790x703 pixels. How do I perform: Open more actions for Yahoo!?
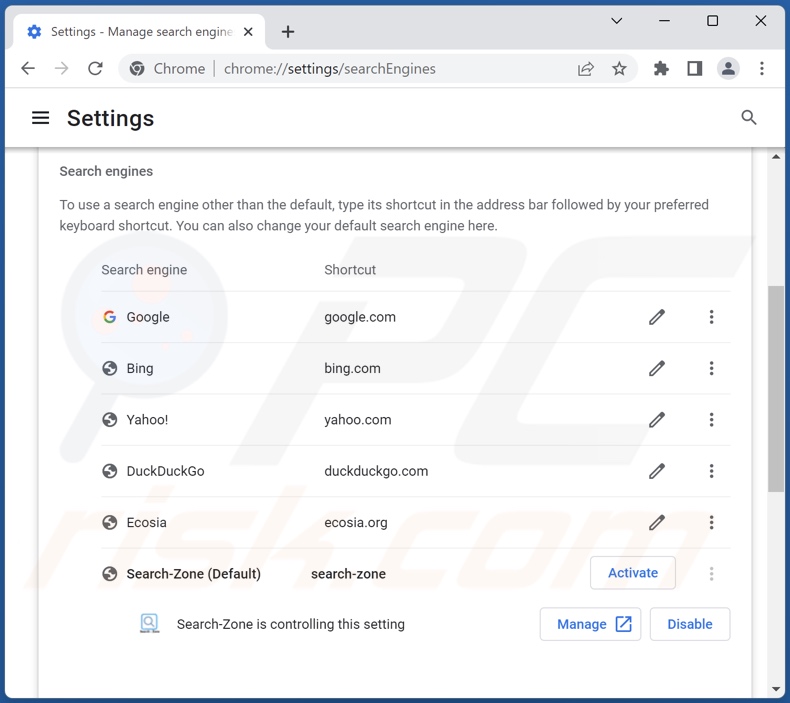tap(711, 420)
